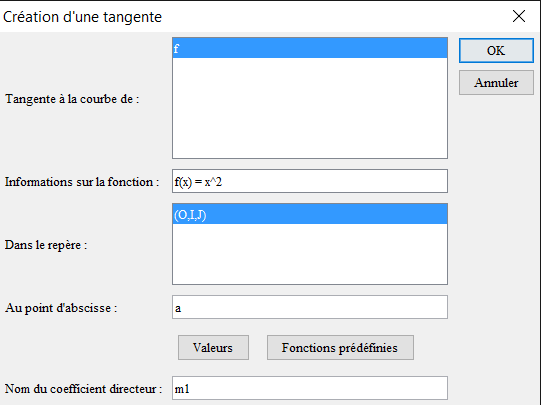Open Fonctions prédéfinies button
Image resolution: width=541 pixels, height=405 pixels.
(340, 348)
